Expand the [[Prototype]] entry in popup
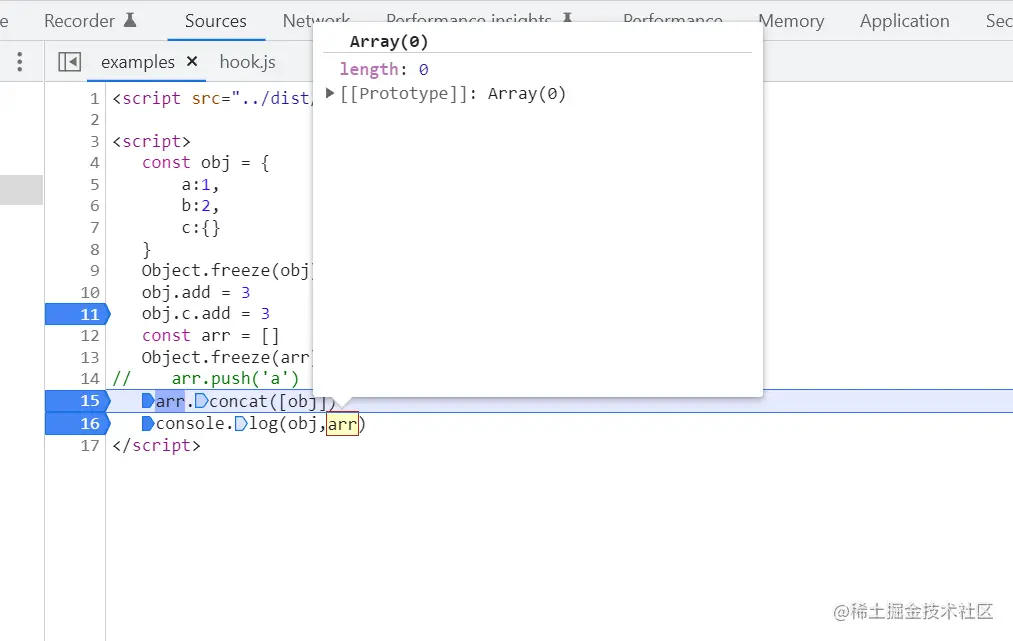This screenshot has width=1013, height=641. pos(329,93)
